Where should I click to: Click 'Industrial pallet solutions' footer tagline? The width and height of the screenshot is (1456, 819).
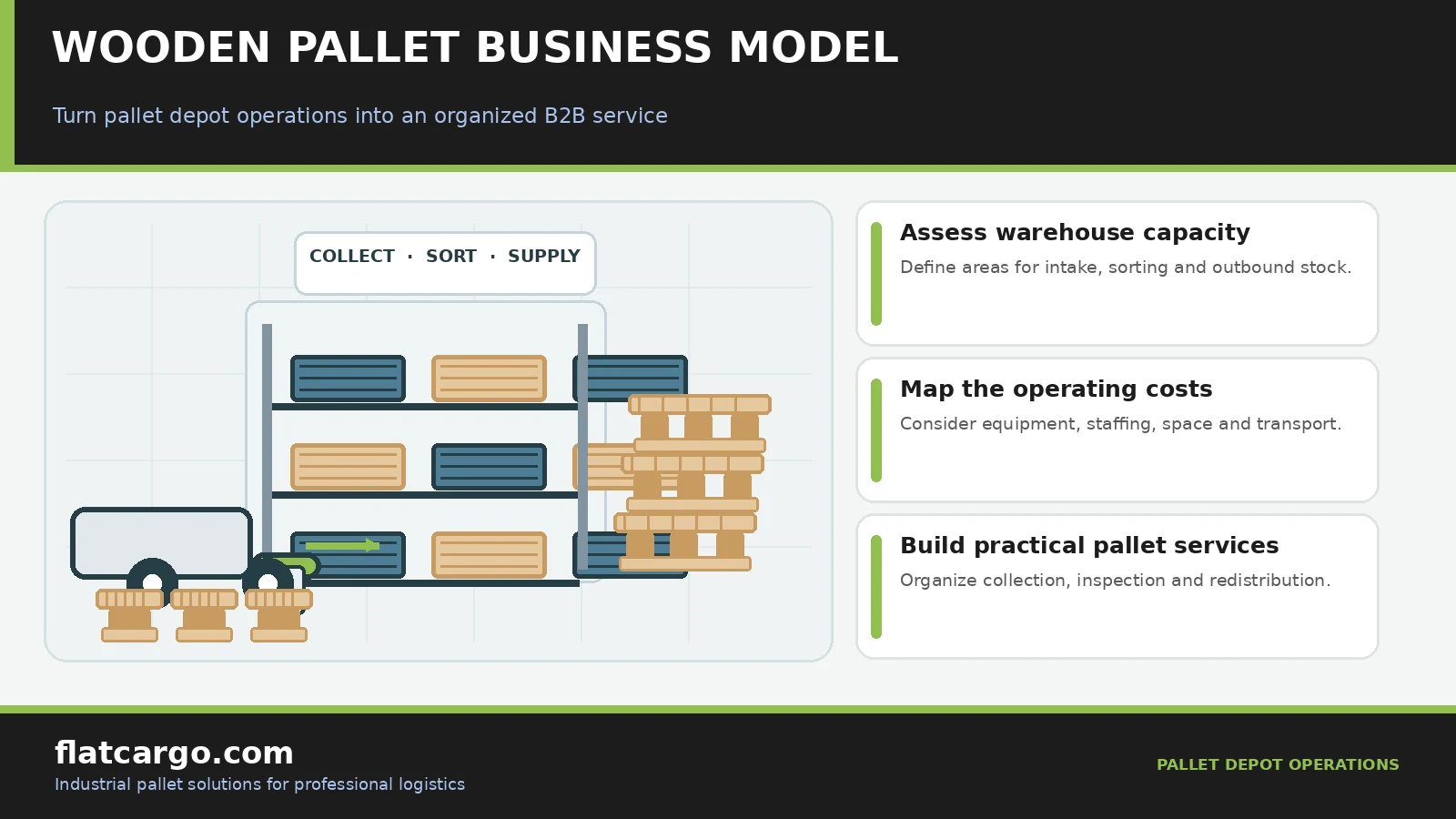click(259, 784)
